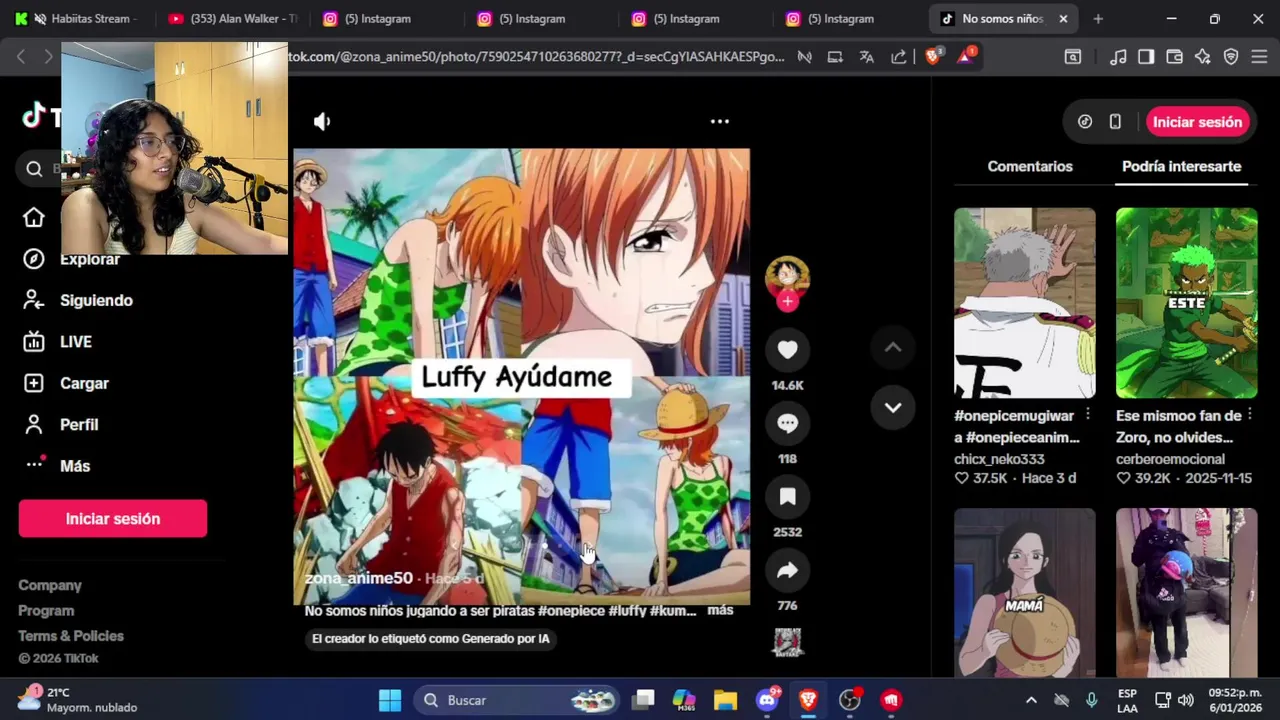The width and height of the screenshot is (1280, 720).
Task: Open taskbar clock 09:52 p.m.
Action: pyautogui.click(x=1234, y=700)
